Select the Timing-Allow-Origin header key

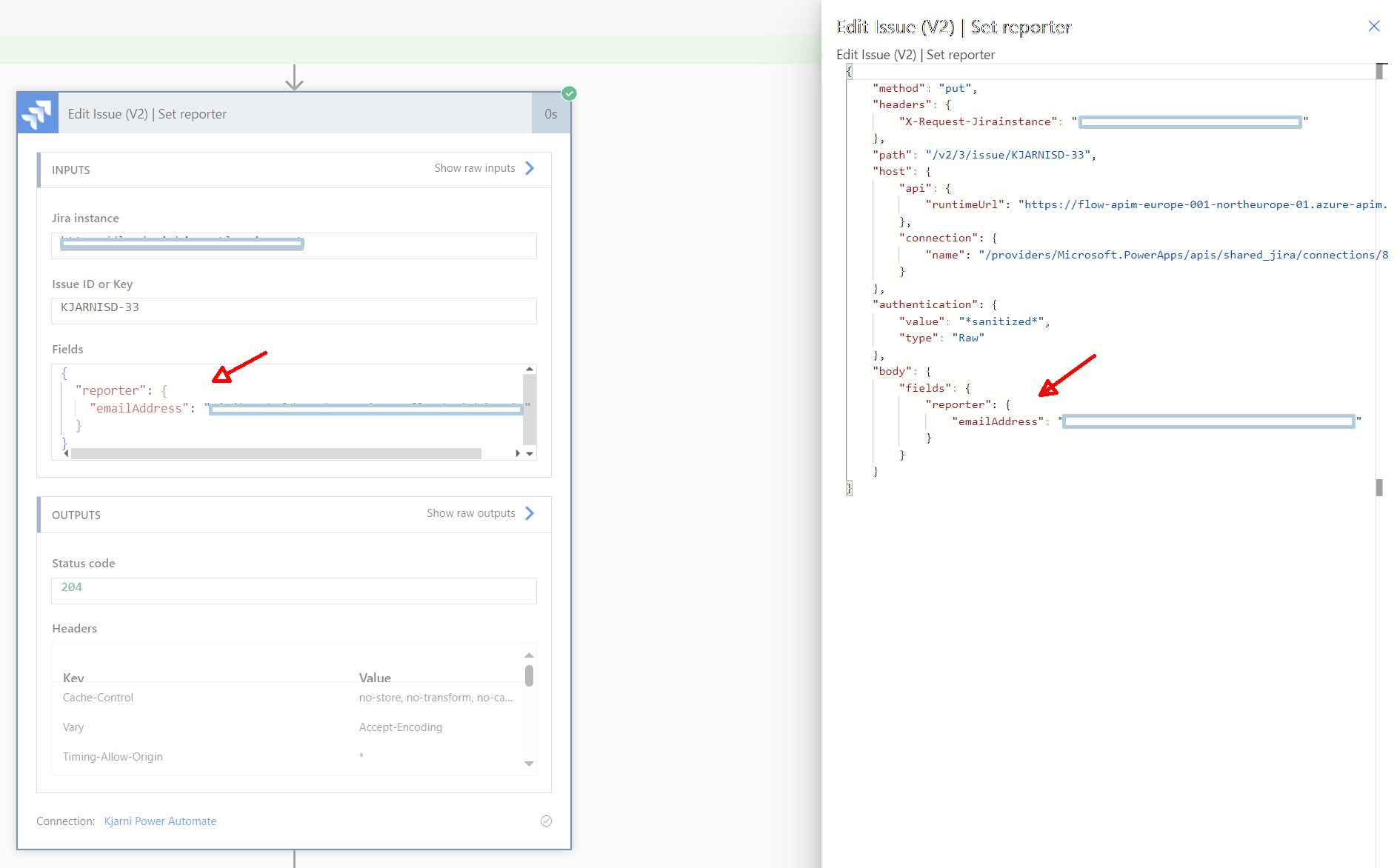113,757
